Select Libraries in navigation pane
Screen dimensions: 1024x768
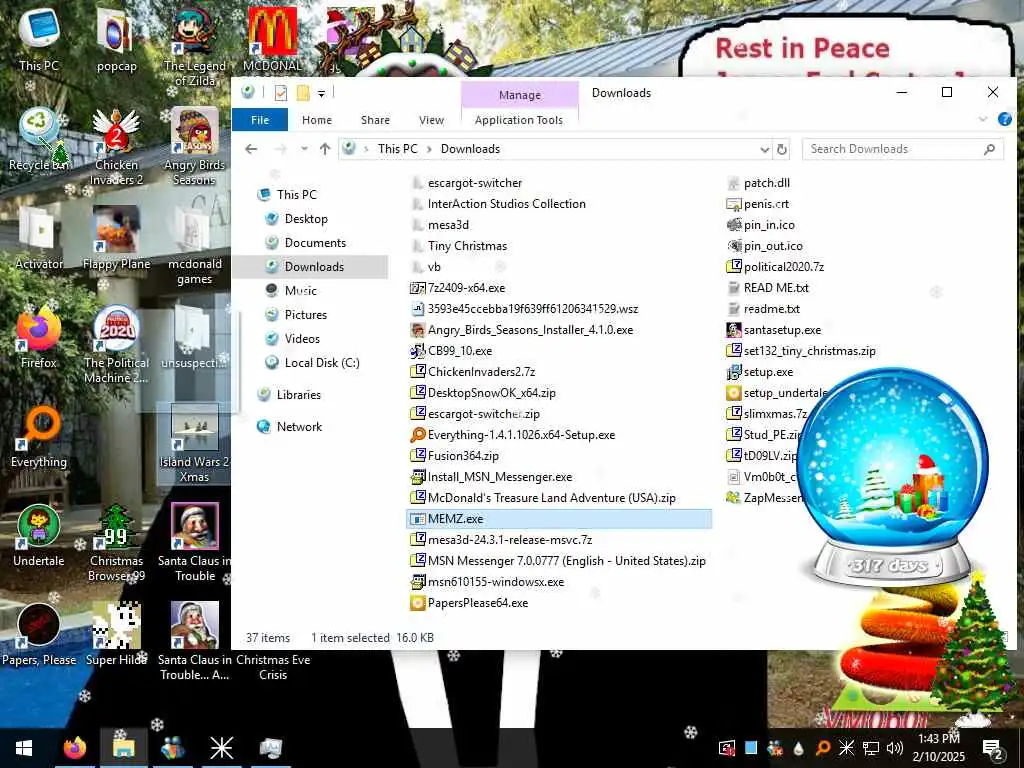click(x=298, y=394)
